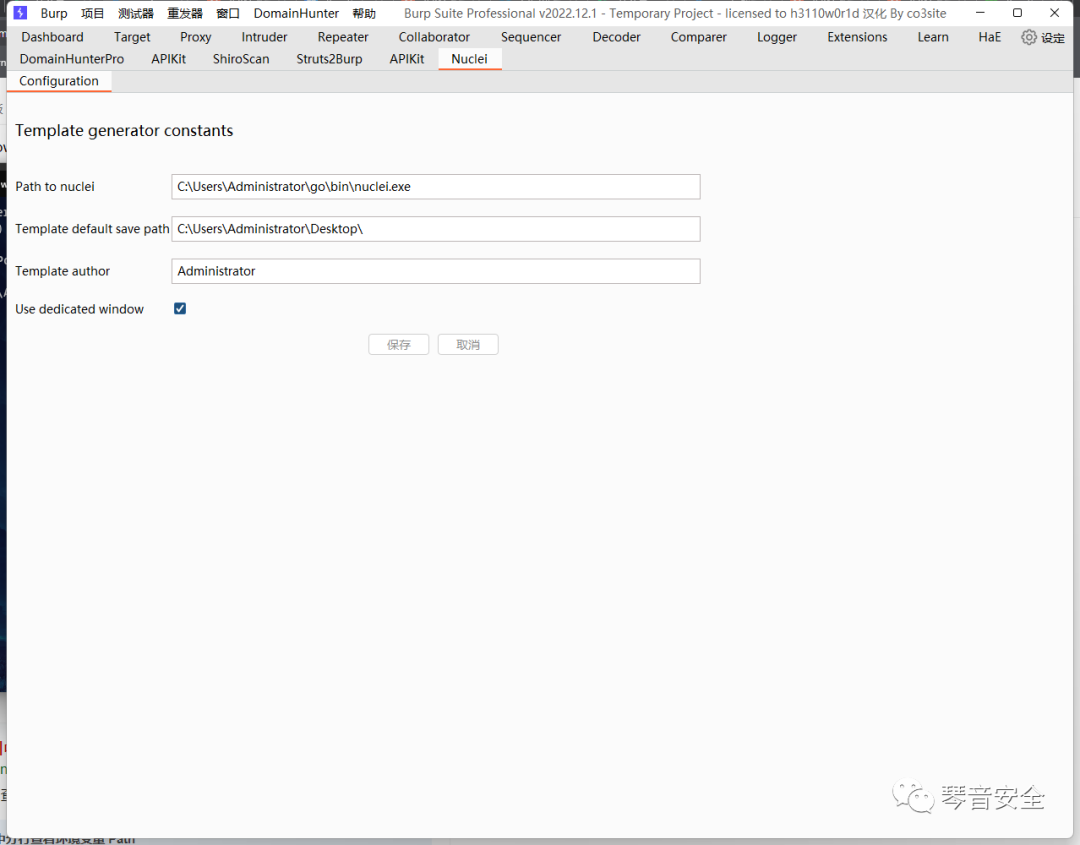Switch to the Logger tab

(x=777, y=37)
